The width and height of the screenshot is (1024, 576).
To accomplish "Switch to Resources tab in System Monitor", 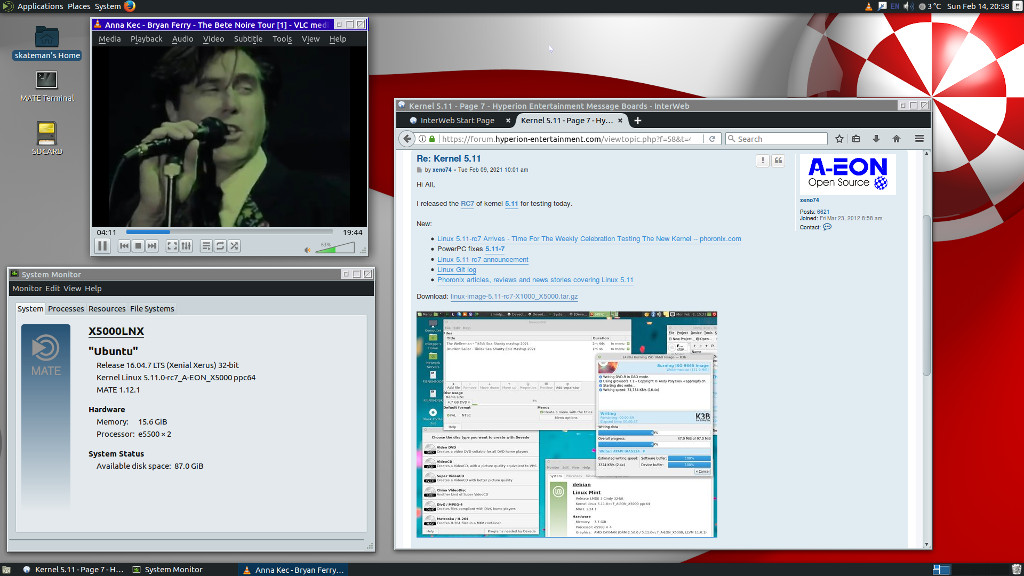I will [x=107, y=309].
